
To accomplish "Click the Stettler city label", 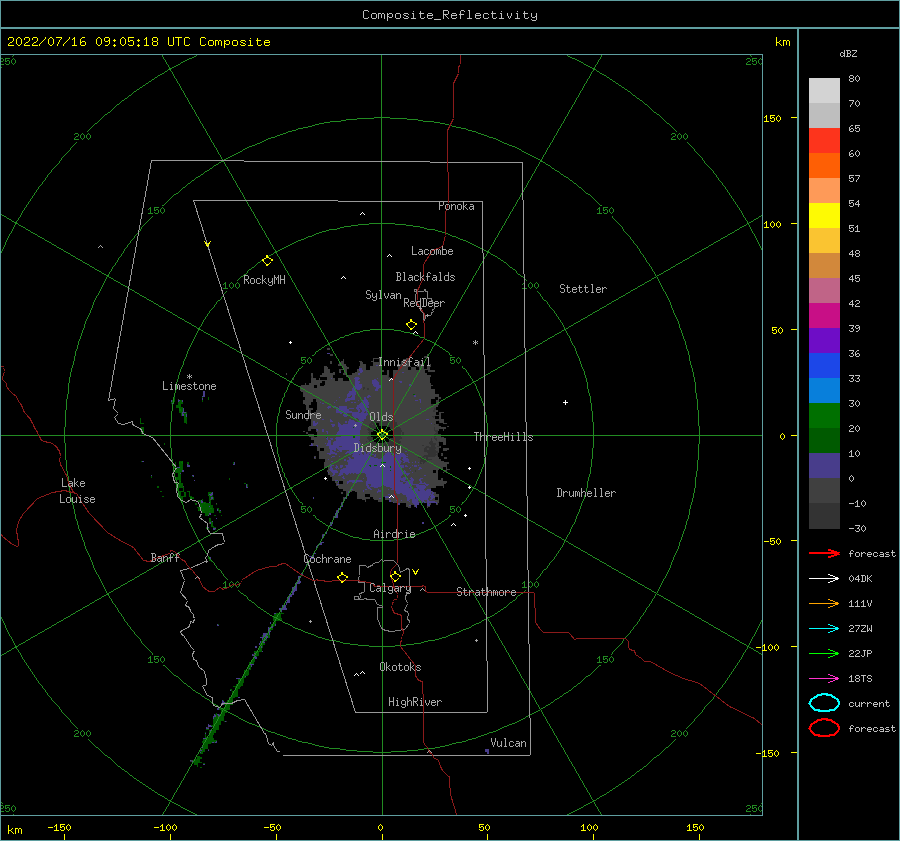I will tap(583, 289).
